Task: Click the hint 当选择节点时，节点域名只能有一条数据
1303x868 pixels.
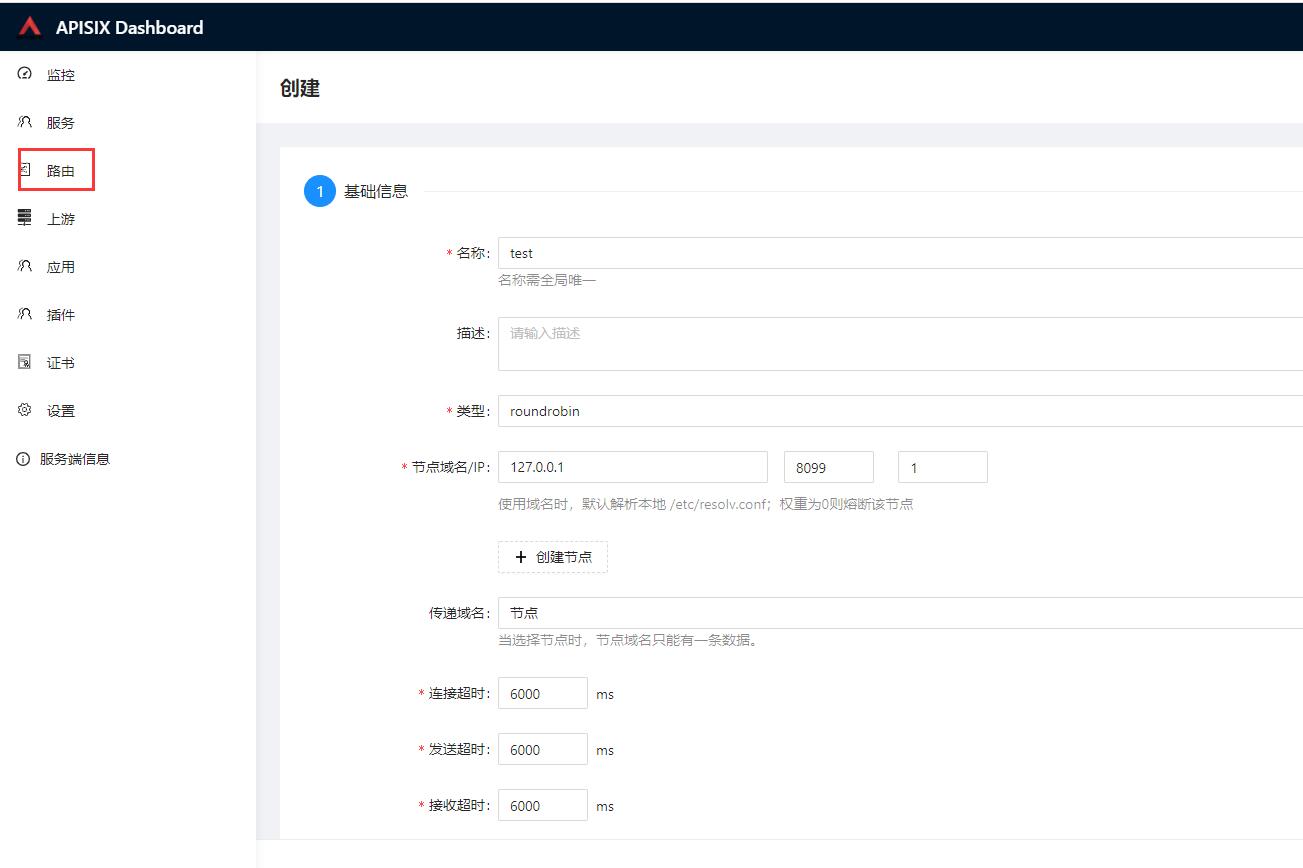Action: point(628,640)
